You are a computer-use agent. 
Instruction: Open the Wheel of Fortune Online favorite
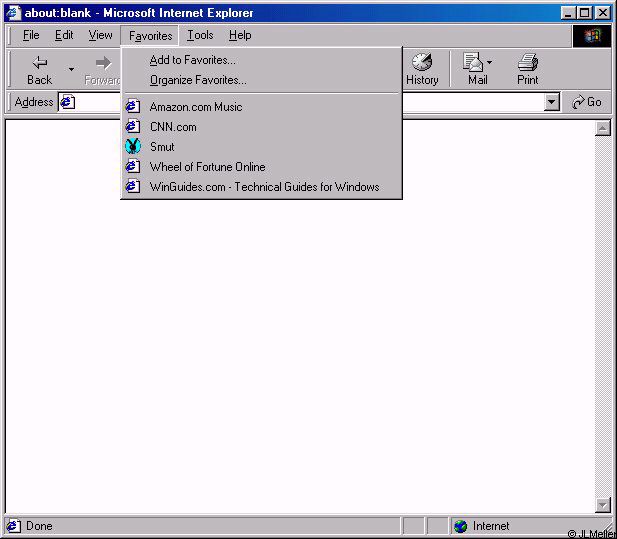pos(261,167)
